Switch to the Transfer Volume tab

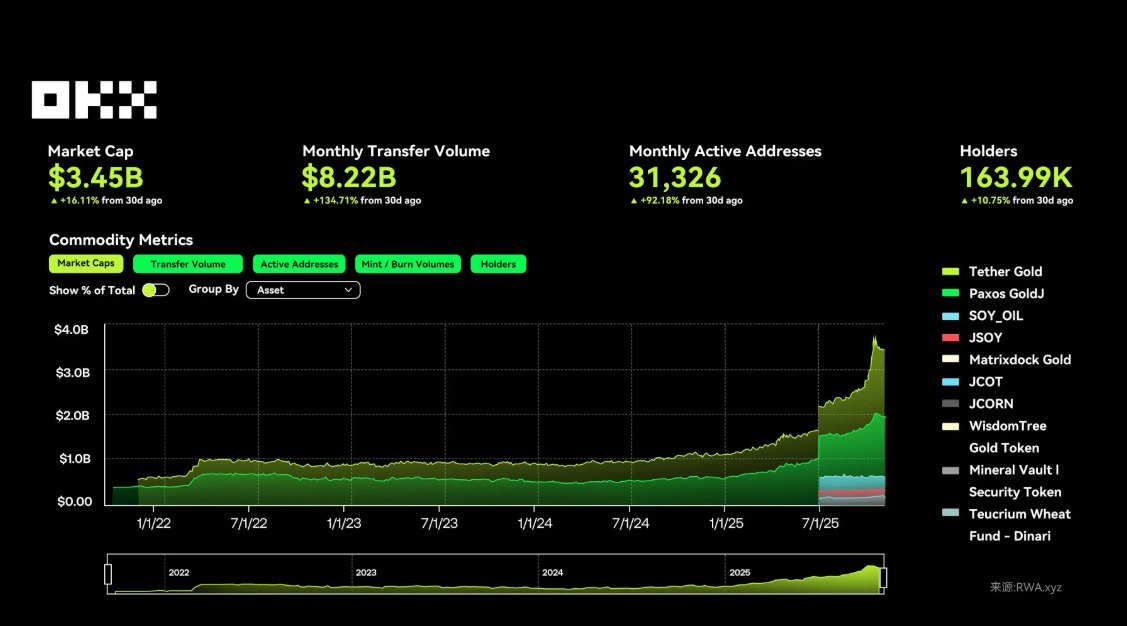pos(188,264)
